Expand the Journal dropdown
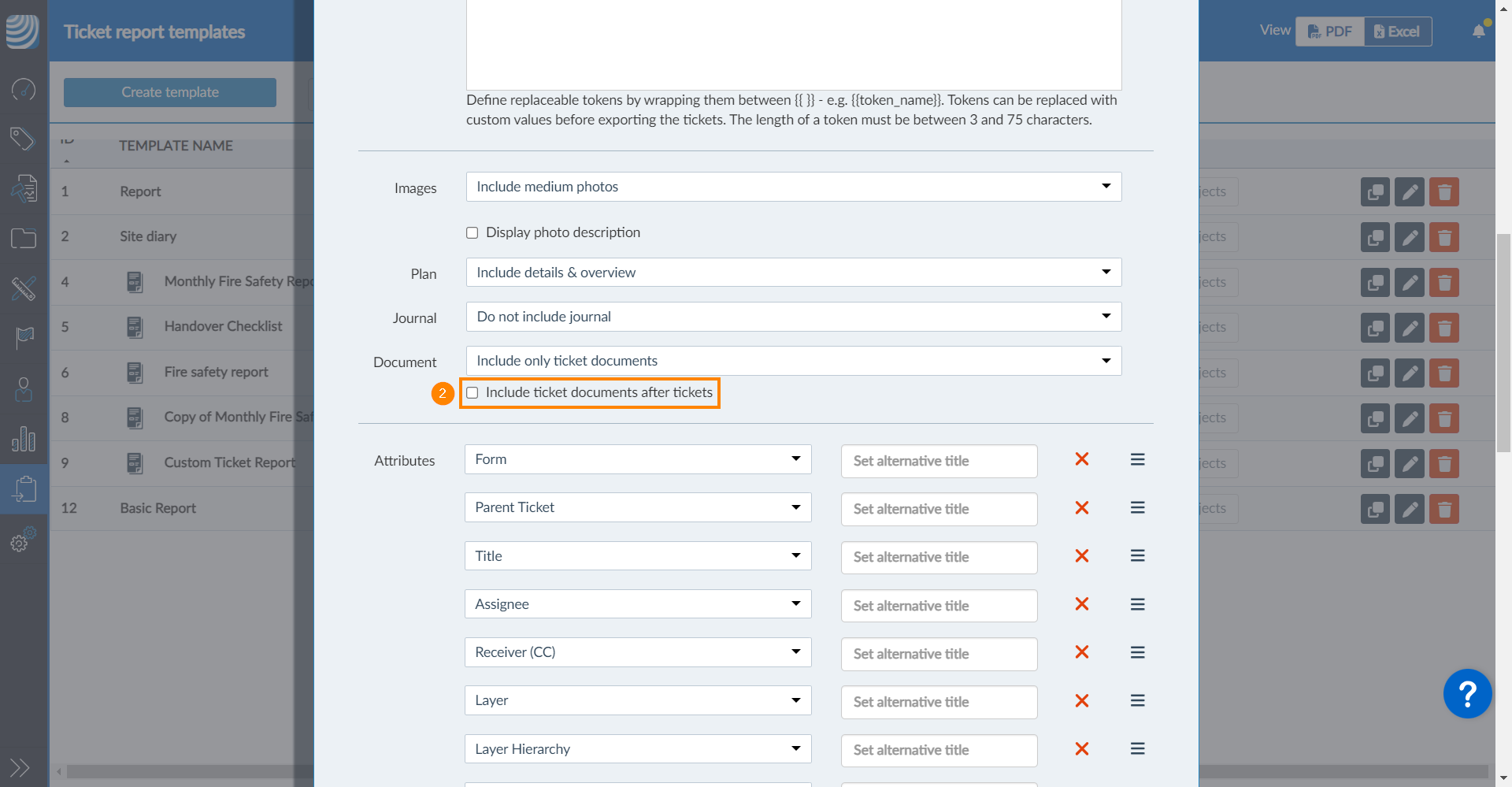The width and height of the screenshot is (1512, 787). [x=793, y=317]
